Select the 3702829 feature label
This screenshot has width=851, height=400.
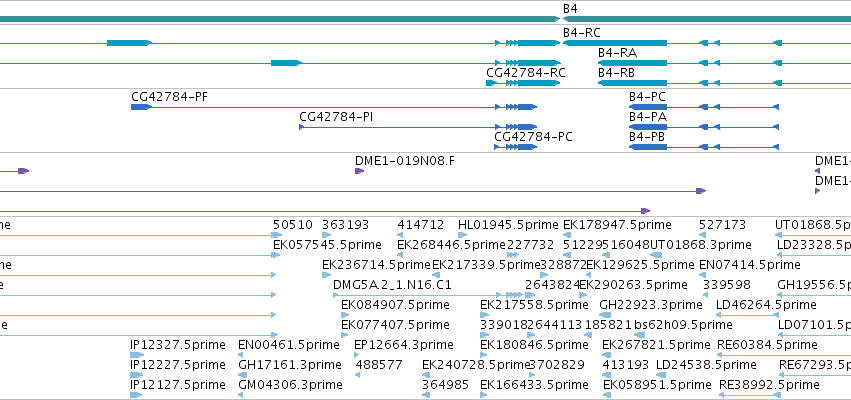tap(557, 365)
